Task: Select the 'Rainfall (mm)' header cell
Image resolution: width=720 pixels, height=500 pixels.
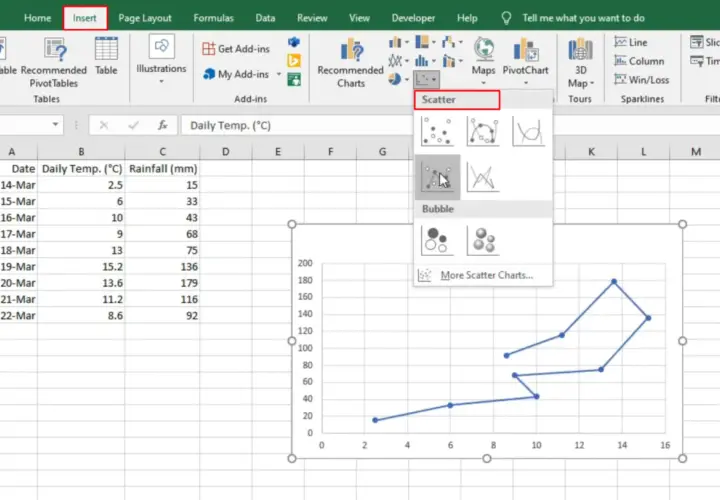Action: (x=163, y=169)
